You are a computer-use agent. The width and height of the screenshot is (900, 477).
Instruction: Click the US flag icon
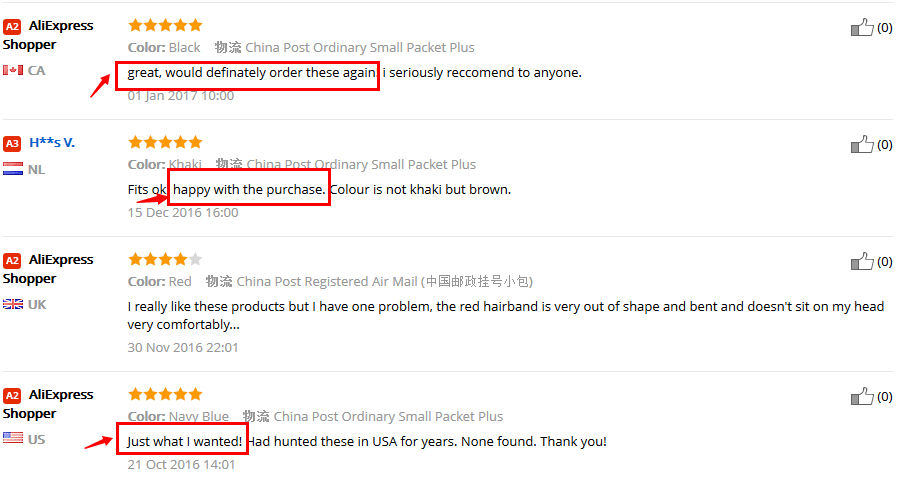(13, 438)
